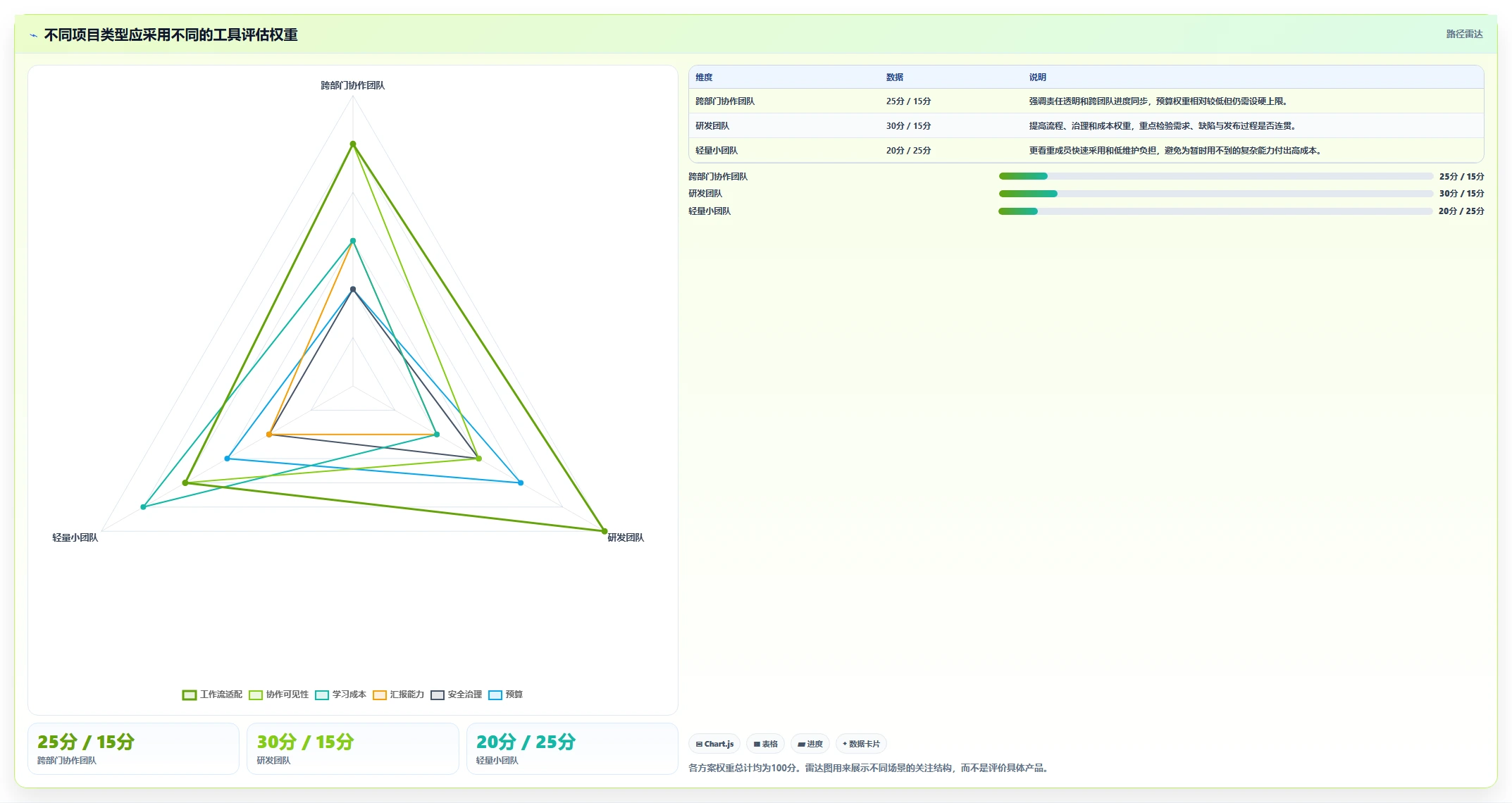Click the 跨部门协作团队 radar axis label
Screen dimensions: 1512x803
353,85
